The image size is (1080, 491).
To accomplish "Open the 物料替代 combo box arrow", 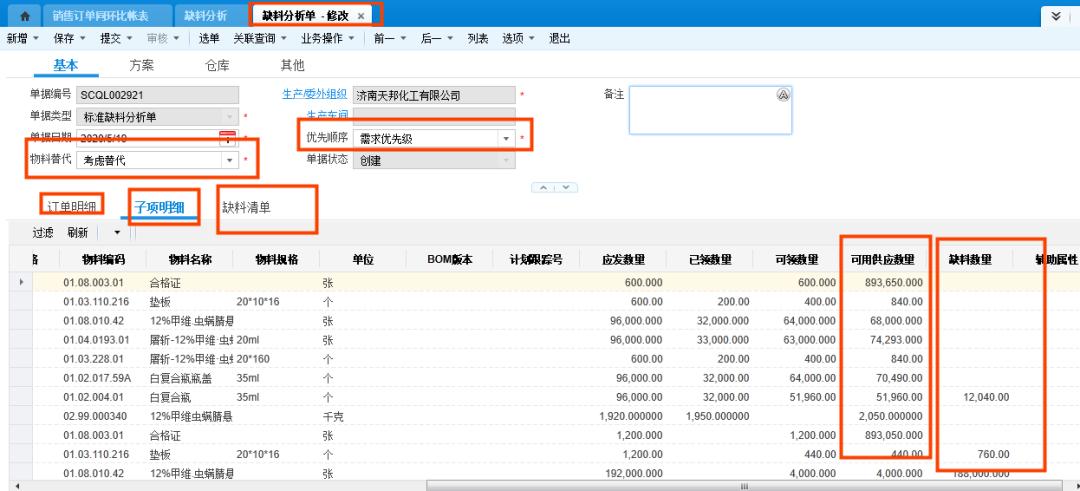I will point(229,160).
